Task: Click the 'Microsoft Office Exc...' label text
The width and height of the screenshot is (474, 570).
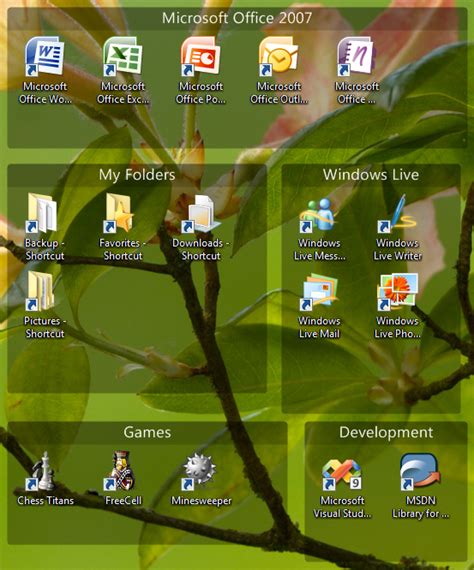Action: click(123, 93)
